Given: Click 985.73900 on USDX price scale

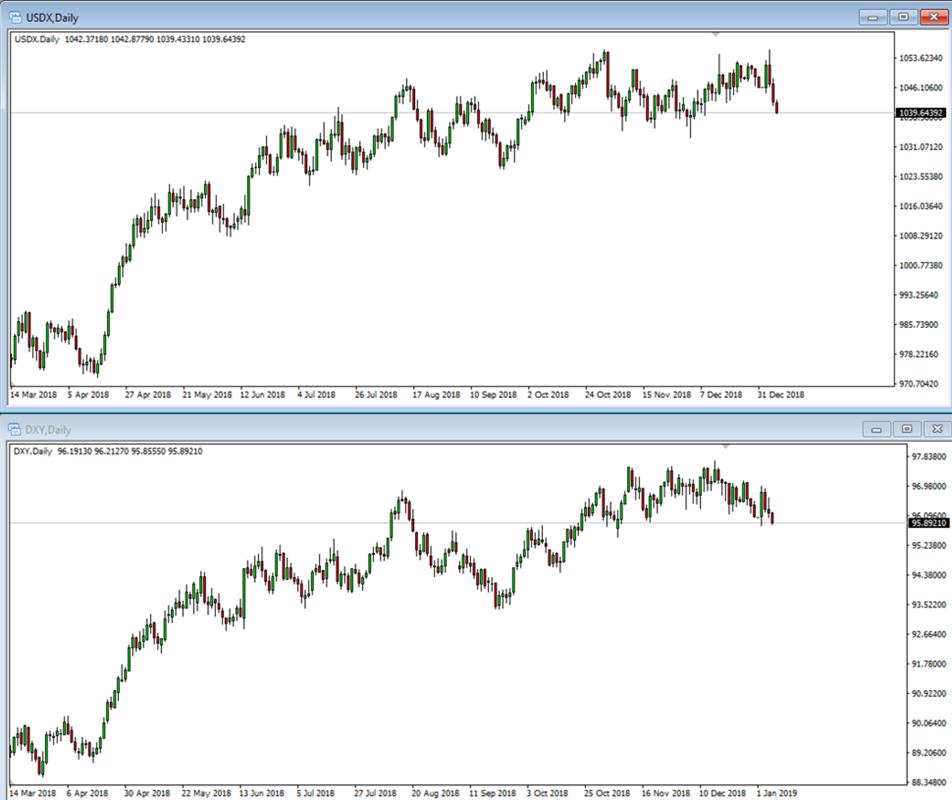Looking at the screenshot, I should tap(921, 325).
